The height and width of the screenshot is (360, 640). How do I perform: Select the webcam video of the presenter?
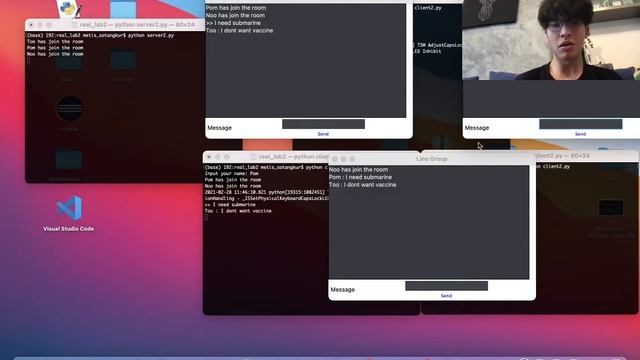click(x=551, y=40)
